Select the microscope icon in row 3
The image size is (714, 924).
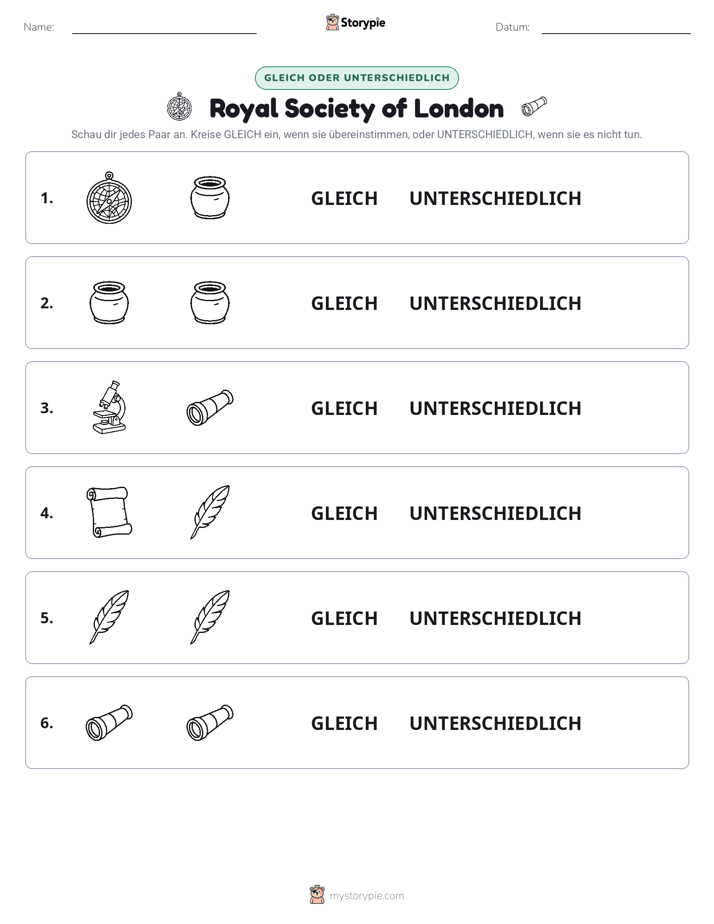[x=109, y=407]
